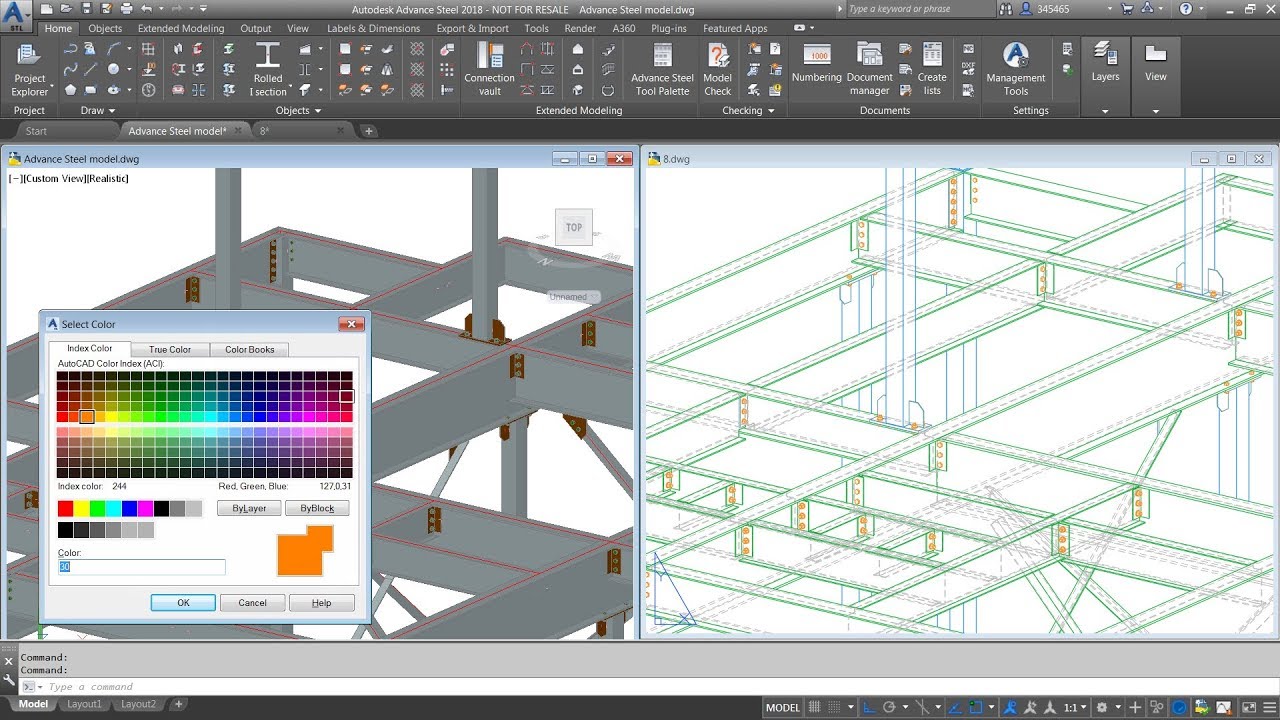
Task: Click Cancel in Select Color dialog
Action: [x=252, y=603]
